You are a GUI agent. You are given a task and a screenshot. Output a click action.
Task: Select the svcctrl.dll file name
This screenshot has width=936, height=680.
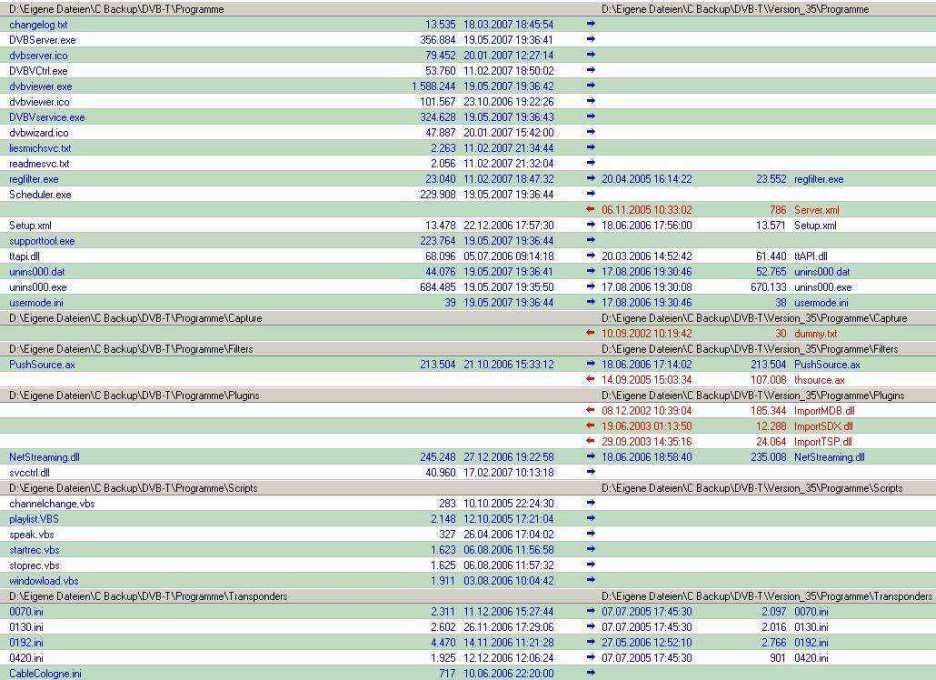pyautogui.click(x=29, y=473)
